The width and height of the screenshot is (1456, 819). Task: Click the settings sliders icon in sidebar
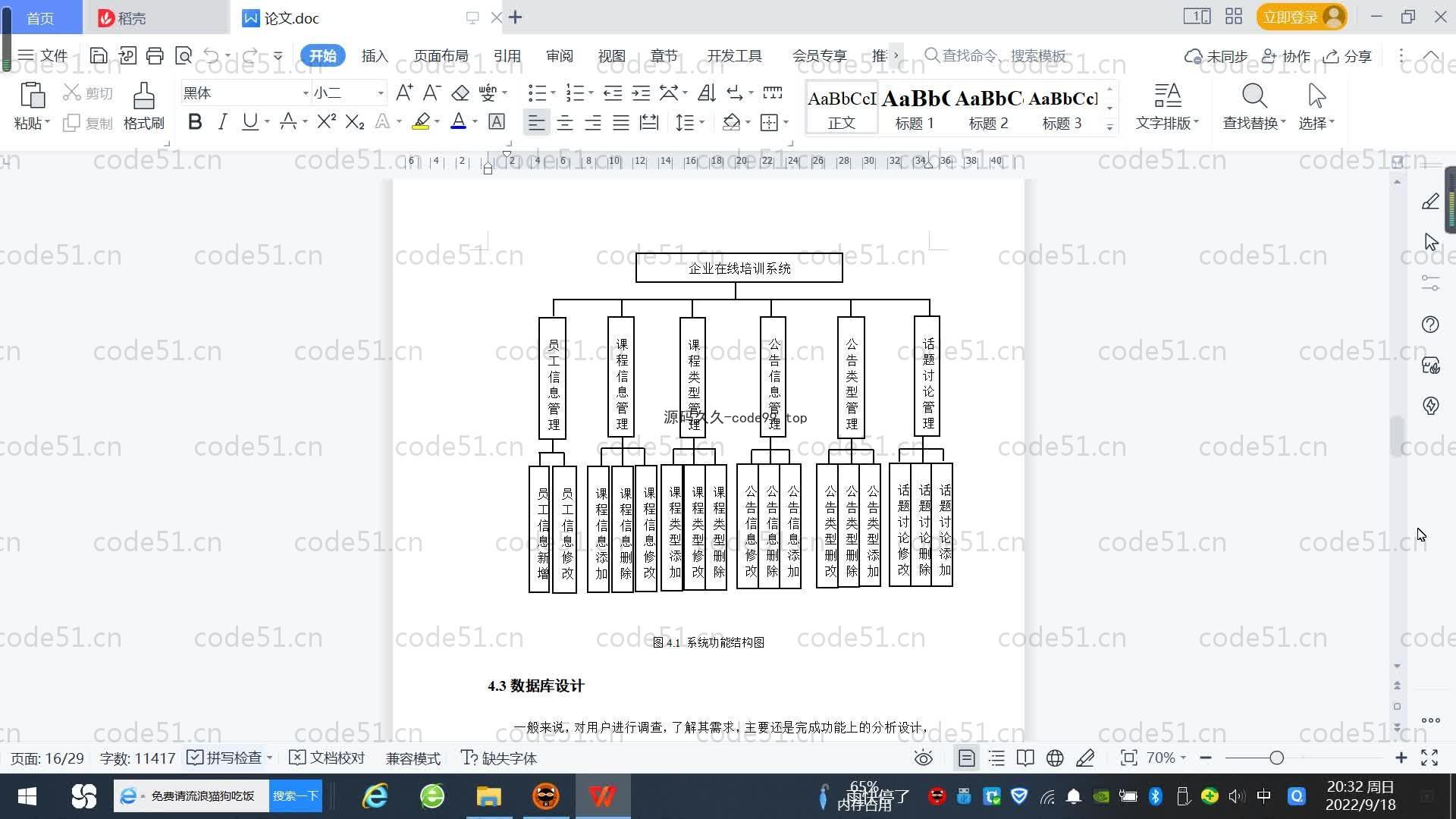(x=1430, y=284)
